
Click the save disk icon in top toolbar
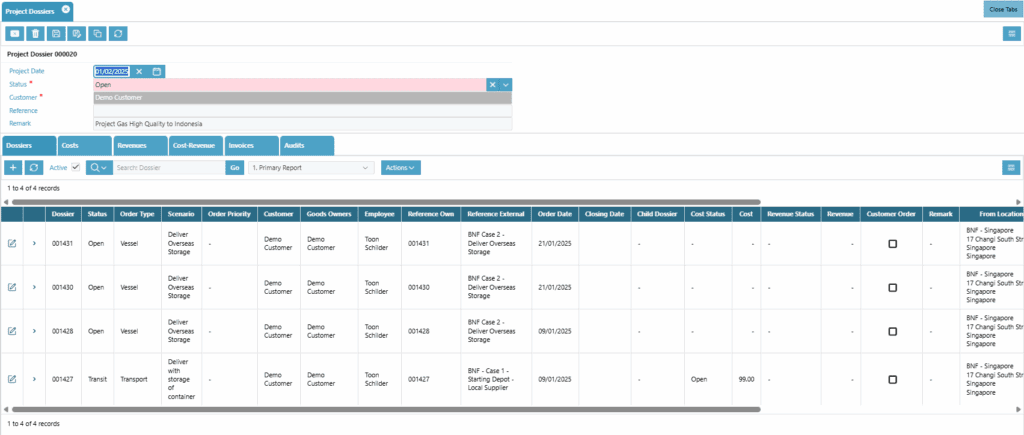[x=57, y=34]
